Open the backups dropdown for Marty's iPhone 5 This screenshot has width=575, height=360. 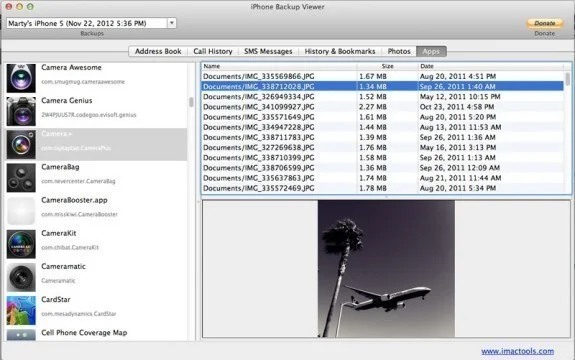(x=91, y=23)
